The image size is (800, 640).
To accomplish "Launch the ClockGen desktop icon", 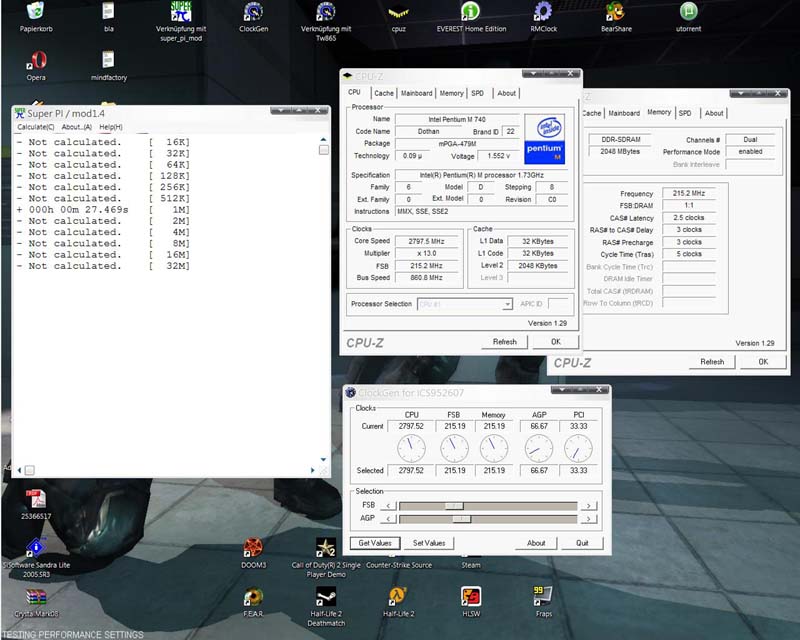I will 253,11.
